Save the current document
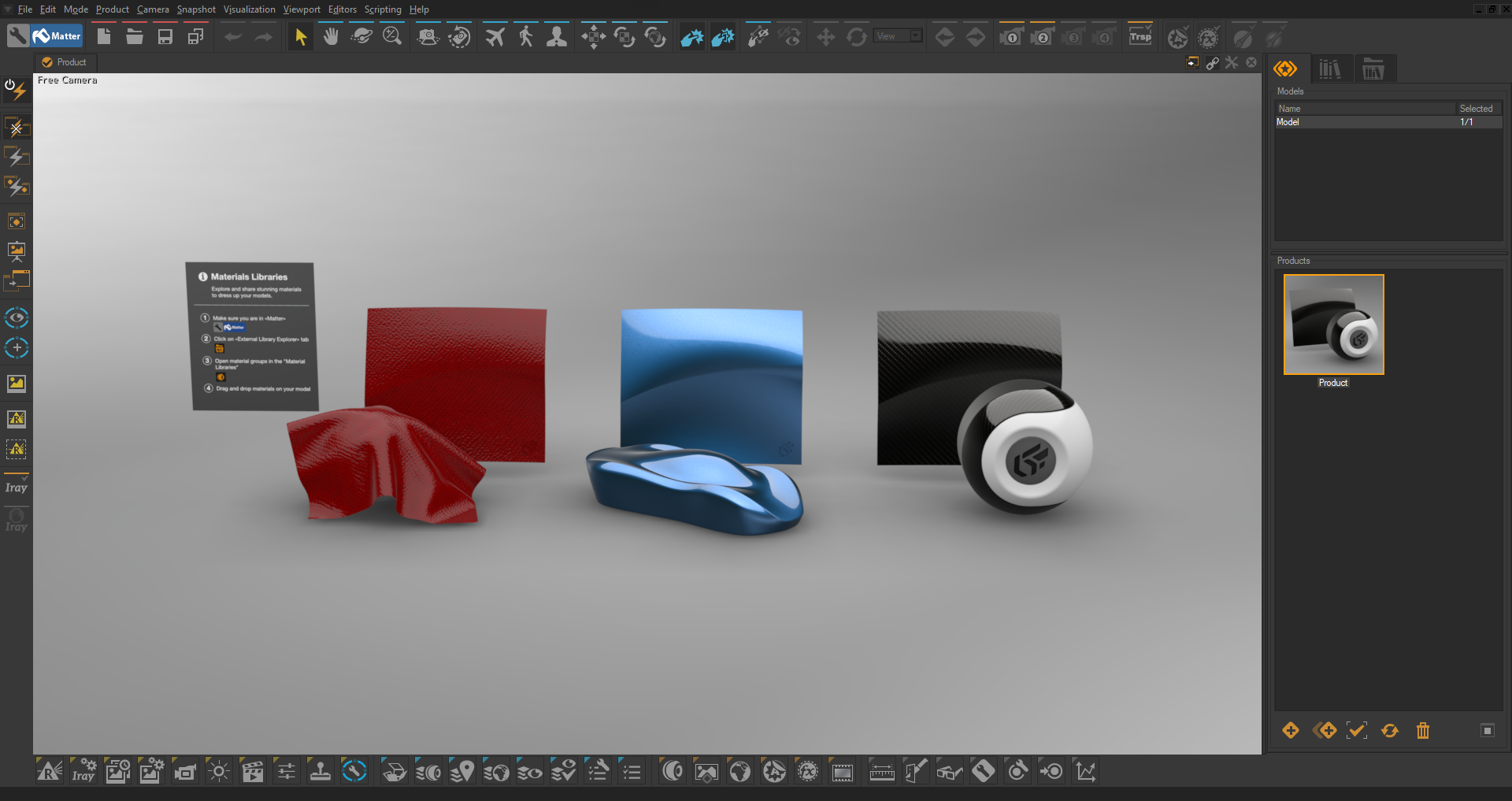Viewport: 1512px width, 801px height. pyautogui.click(x=165, y=35)
